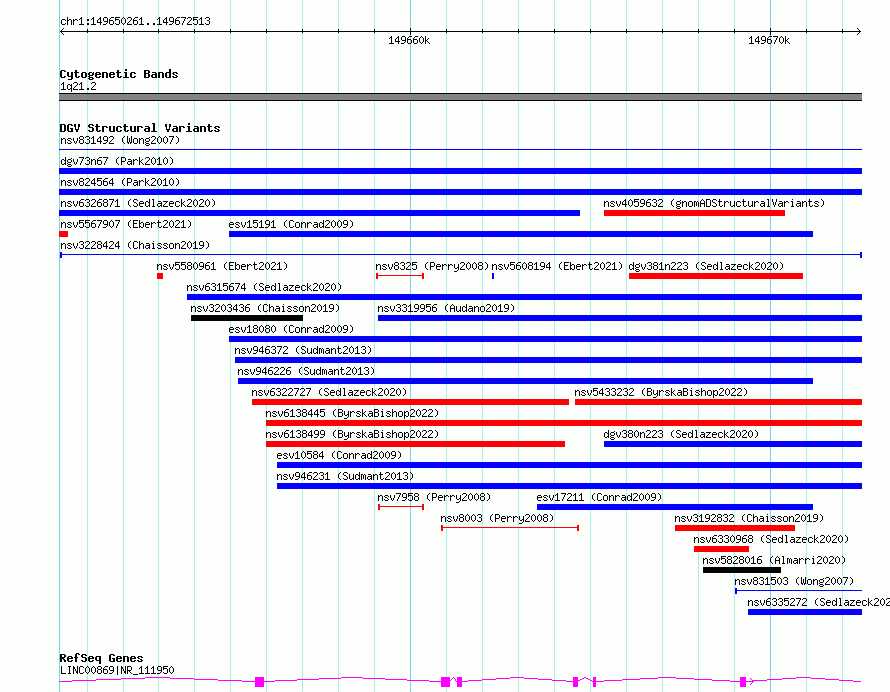Select first magenta exon of LINC00869
This screenshot has width=890, height=692.
(259, 682)
